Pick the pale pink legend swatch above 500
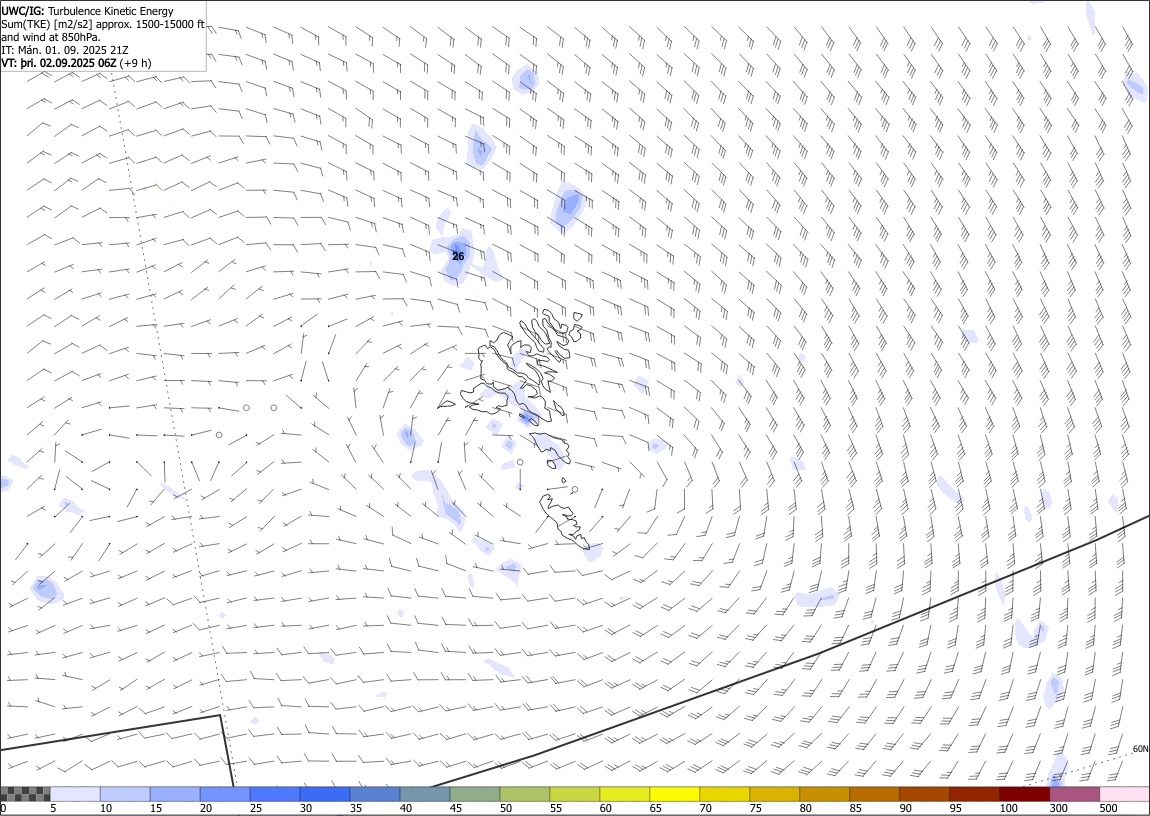The height and width of the screenshot is (816, 1150). pyautogui.click(x=1124, y=794)
